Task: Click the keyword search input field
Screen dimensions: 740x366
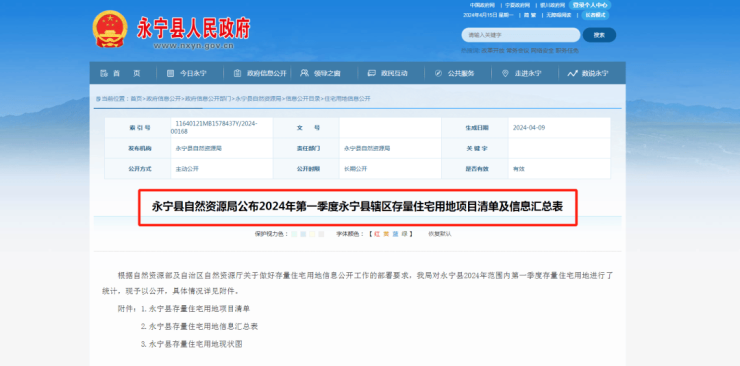Action: (x=521, y=35)
